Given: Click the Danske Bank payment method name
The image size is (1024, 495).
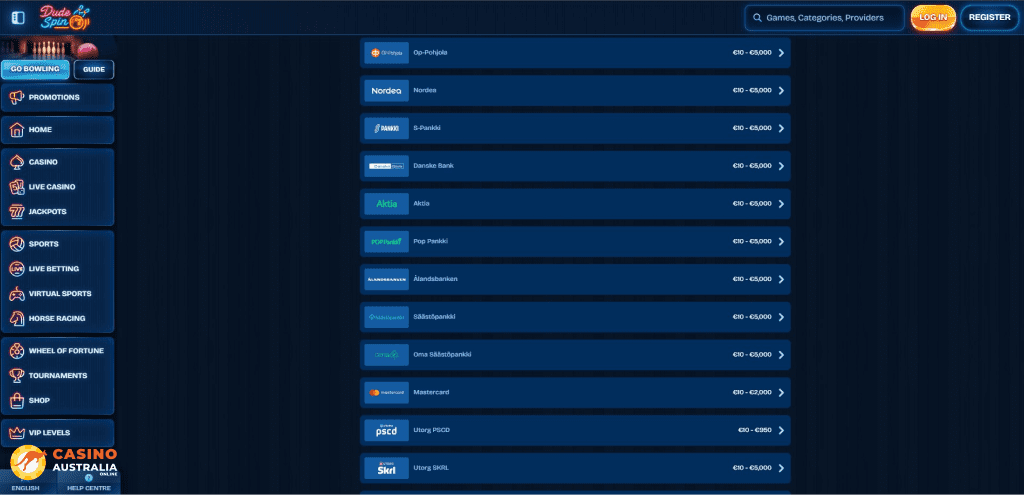Looking at the screenshot, I should pyautogui.click(x=434, y=166).
